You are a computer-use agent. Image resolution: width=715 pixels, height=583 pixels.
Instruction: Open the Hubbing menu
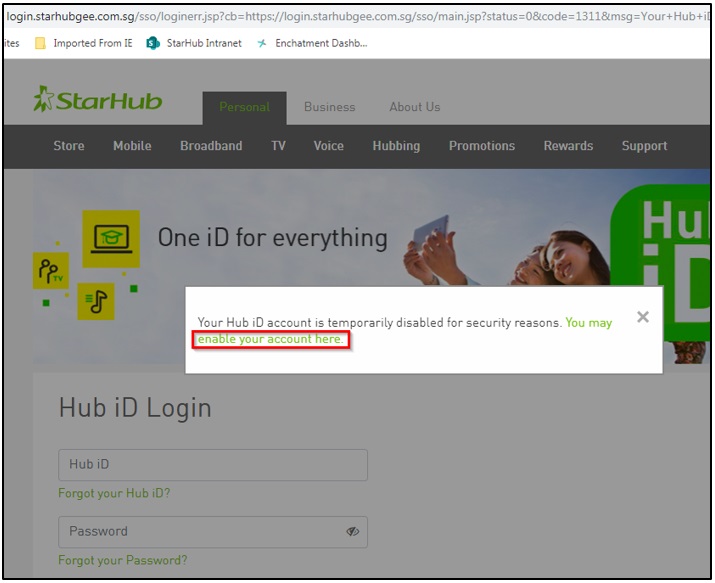(x=396, y=146)
